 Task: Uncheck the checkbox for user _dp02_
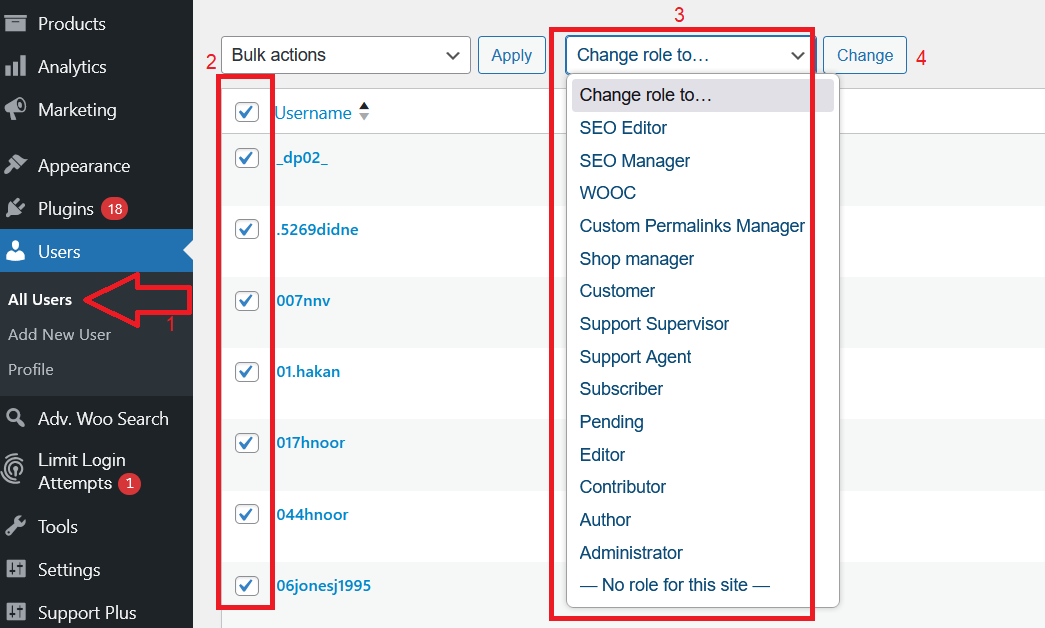(247, 158)
